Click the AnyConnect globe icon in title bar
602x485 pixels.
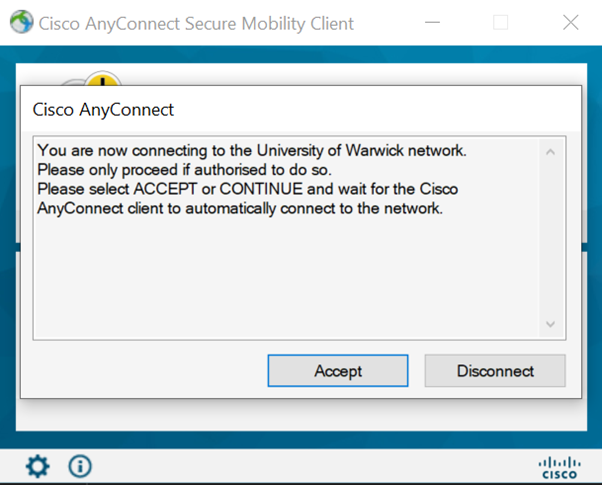pos(20,22)
